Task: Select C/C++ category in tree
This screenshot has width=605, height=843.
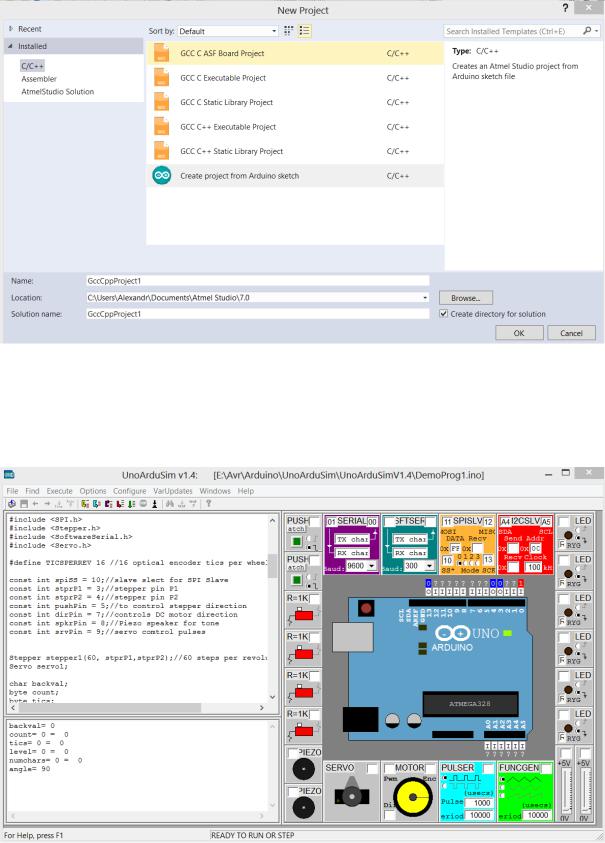Action: (32, 66)
